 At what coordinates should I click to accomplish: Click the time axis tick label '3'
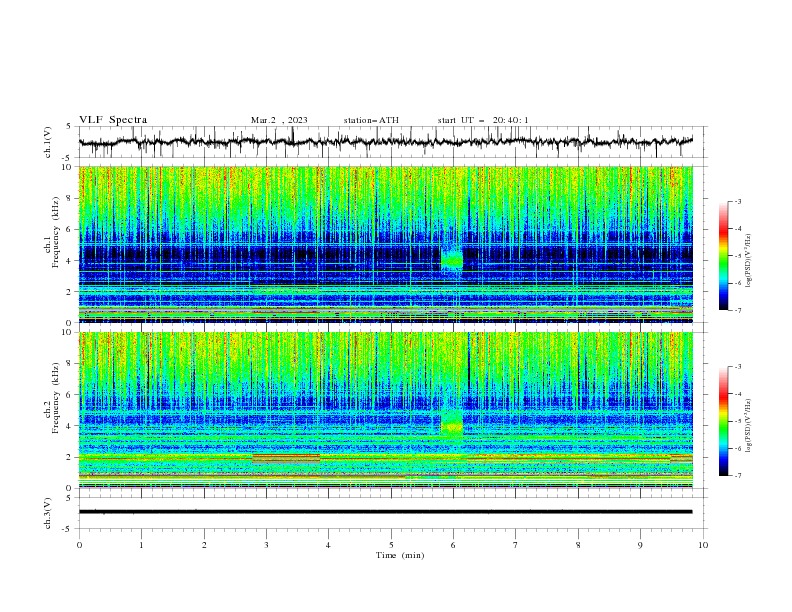click(x=266, y=545)
